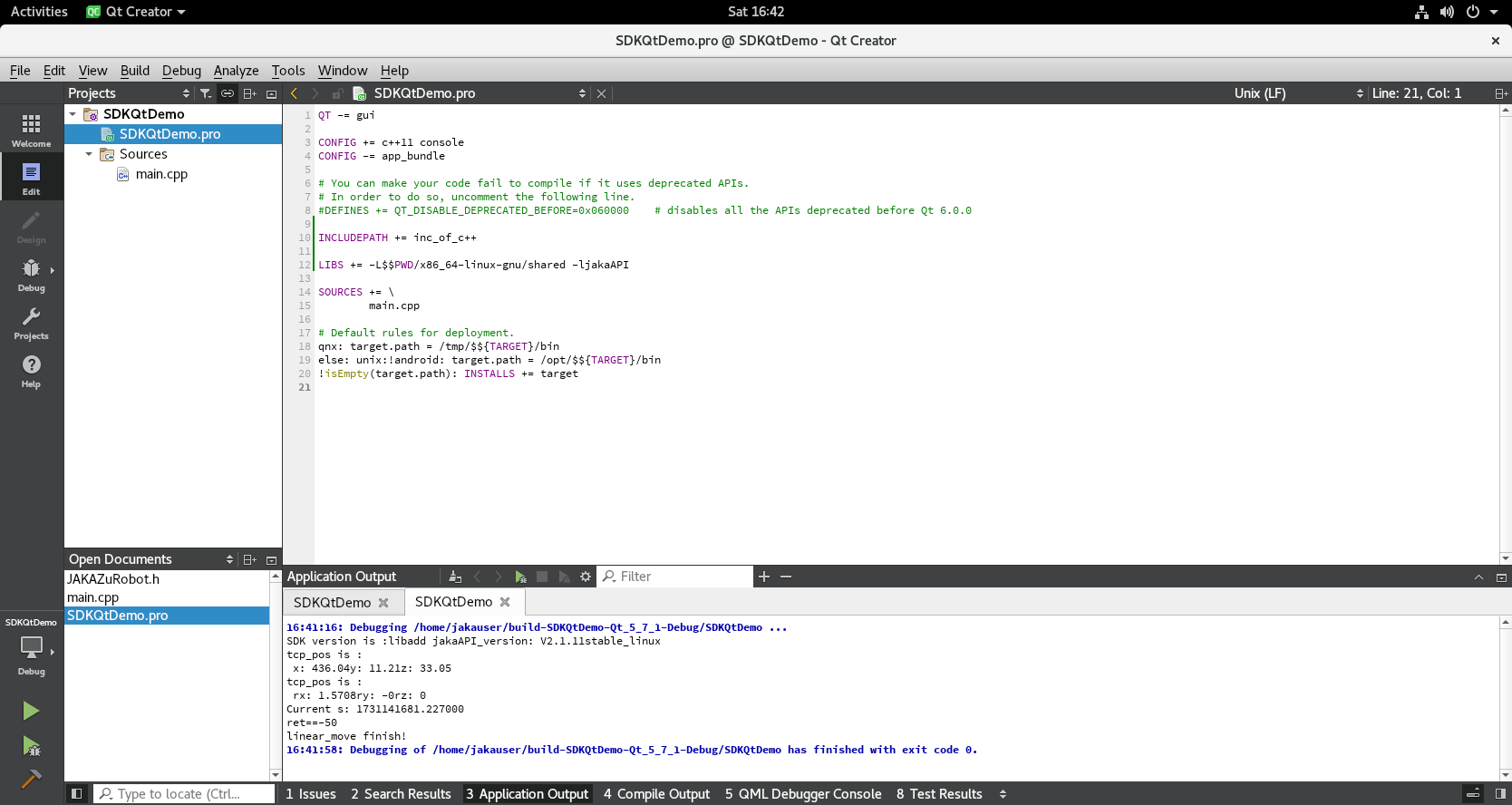Show the Issues pane
The image size is (1512, 805).
click(x=310, y=794)
